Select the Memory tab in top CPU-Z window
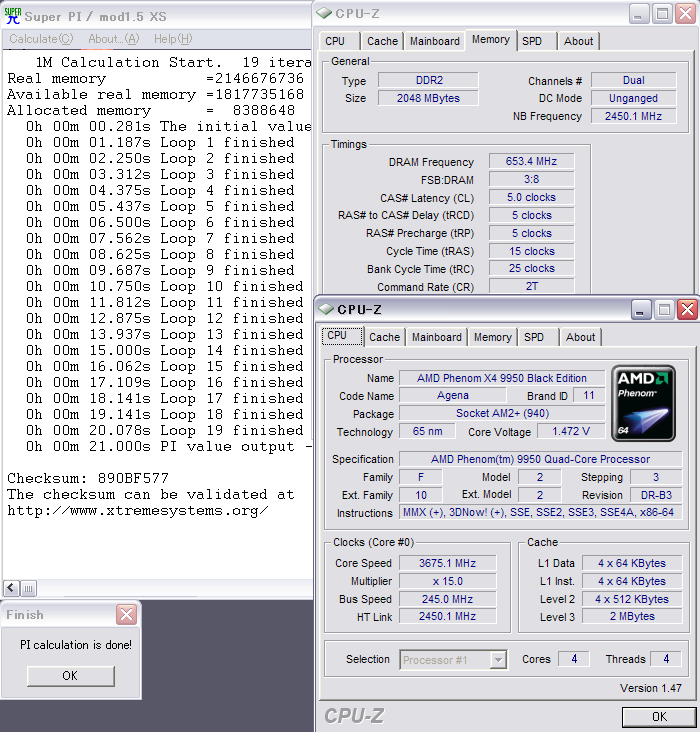700x732 pixels. click(490, 40)
